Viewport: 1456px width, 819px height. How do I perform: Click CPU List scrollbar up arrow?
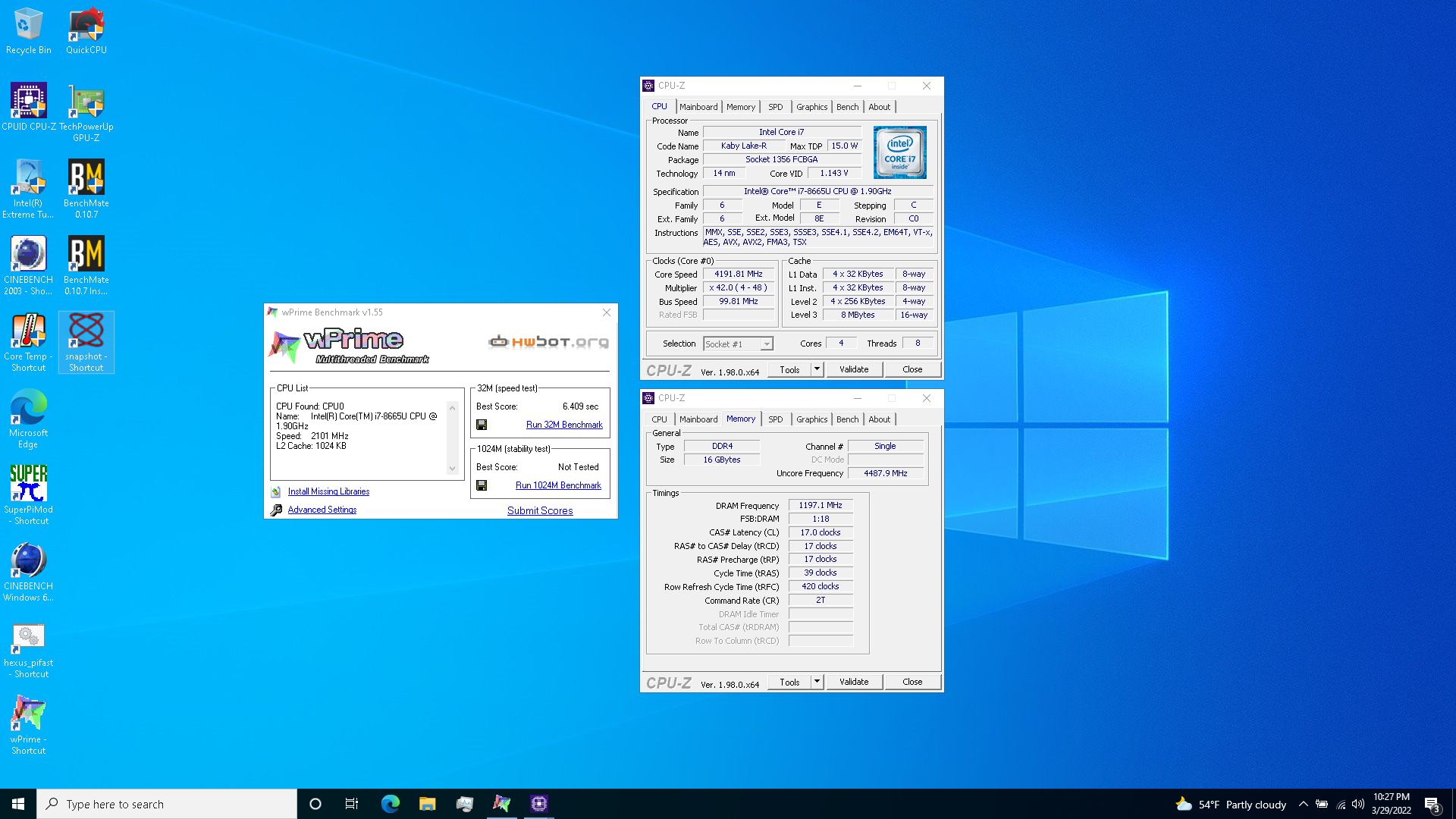click(x=453, y=408)
